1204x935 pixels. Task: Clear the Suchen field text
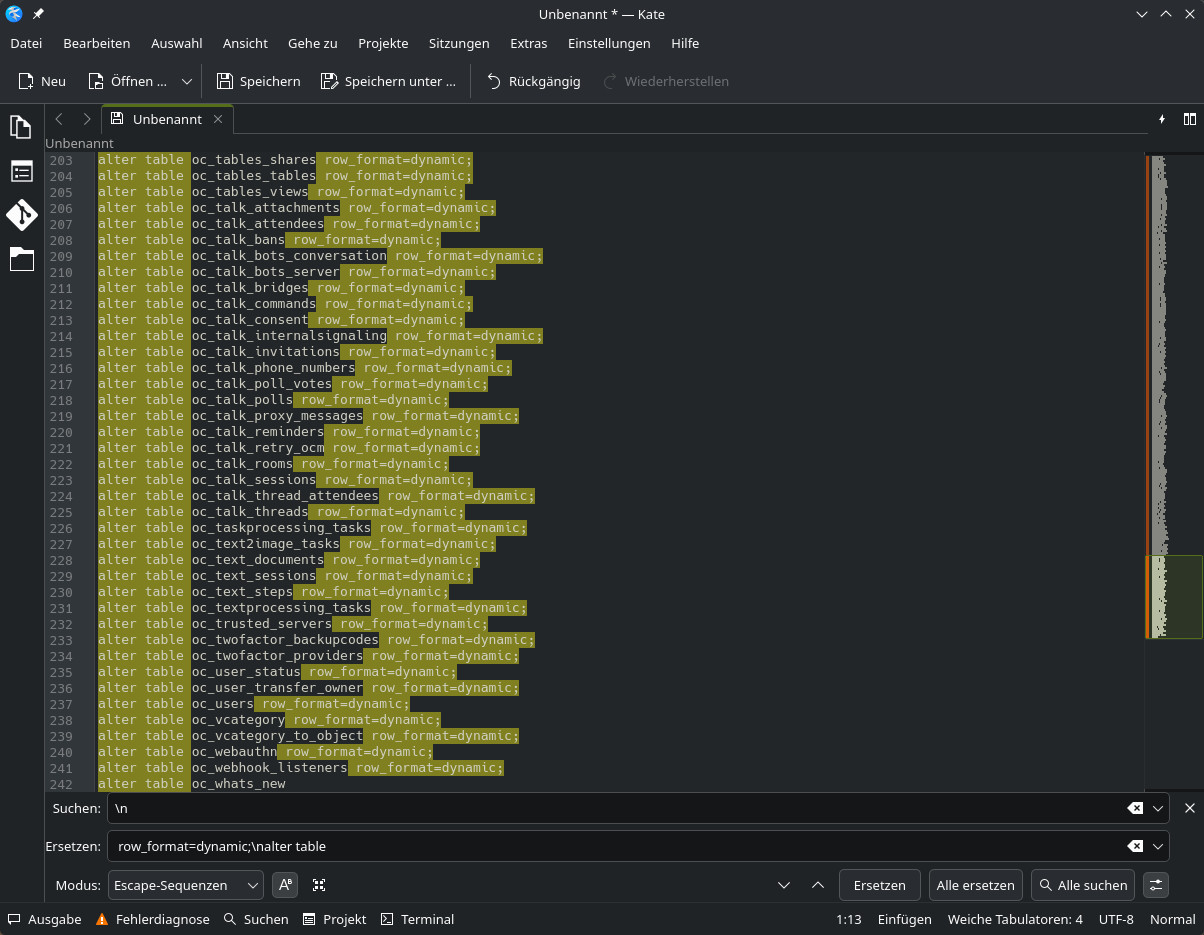tap(1135, 808)
